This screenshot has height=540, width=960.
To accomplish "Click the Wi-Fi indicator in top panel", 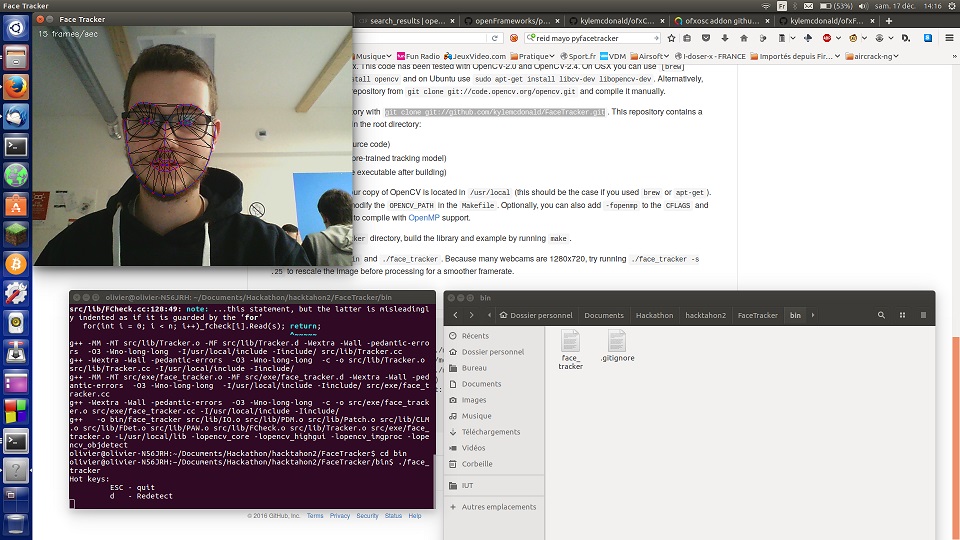I will click(x=766, y=6).
